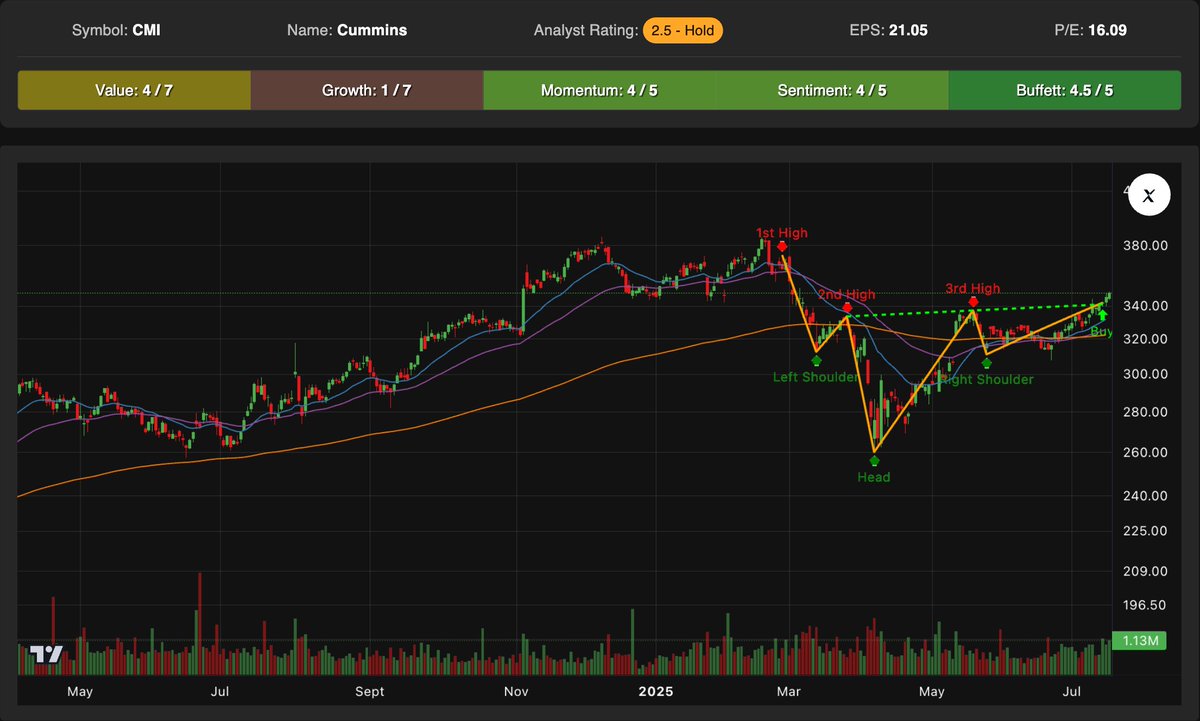Image resolution: width=1200 pixels, height=721 pixels.
Task: Click the green Right Shoulder marker arrow
Action: click(x=987, y=363)
